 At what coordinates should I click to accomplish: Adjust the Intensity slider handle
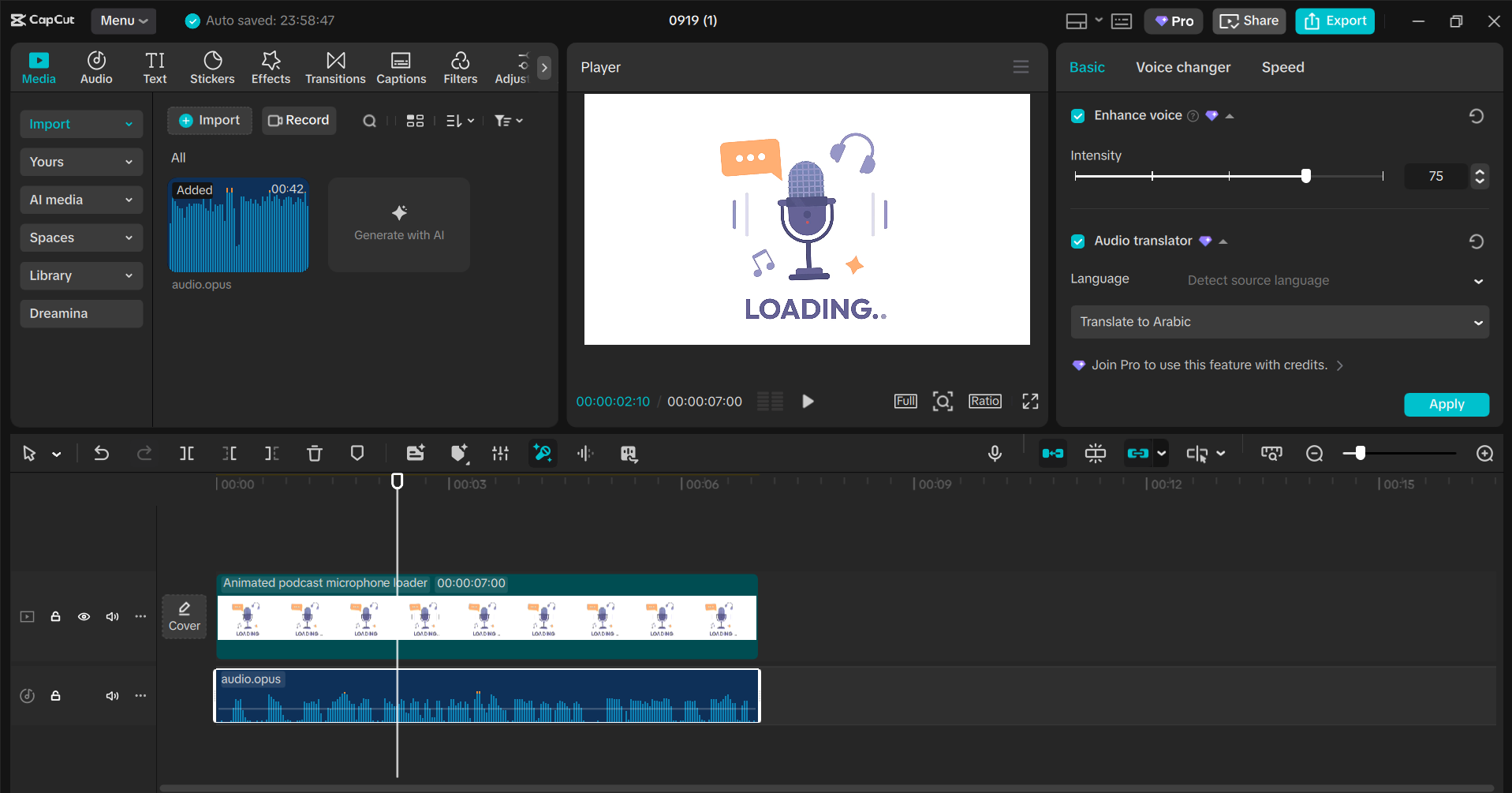point(1305,176)
